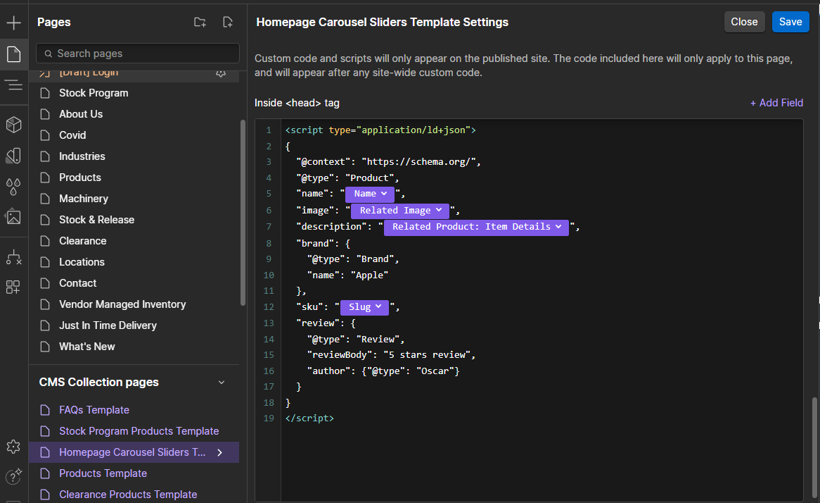Open the Navigator panel icon
The image size is (820, 503).
[14, 85]
